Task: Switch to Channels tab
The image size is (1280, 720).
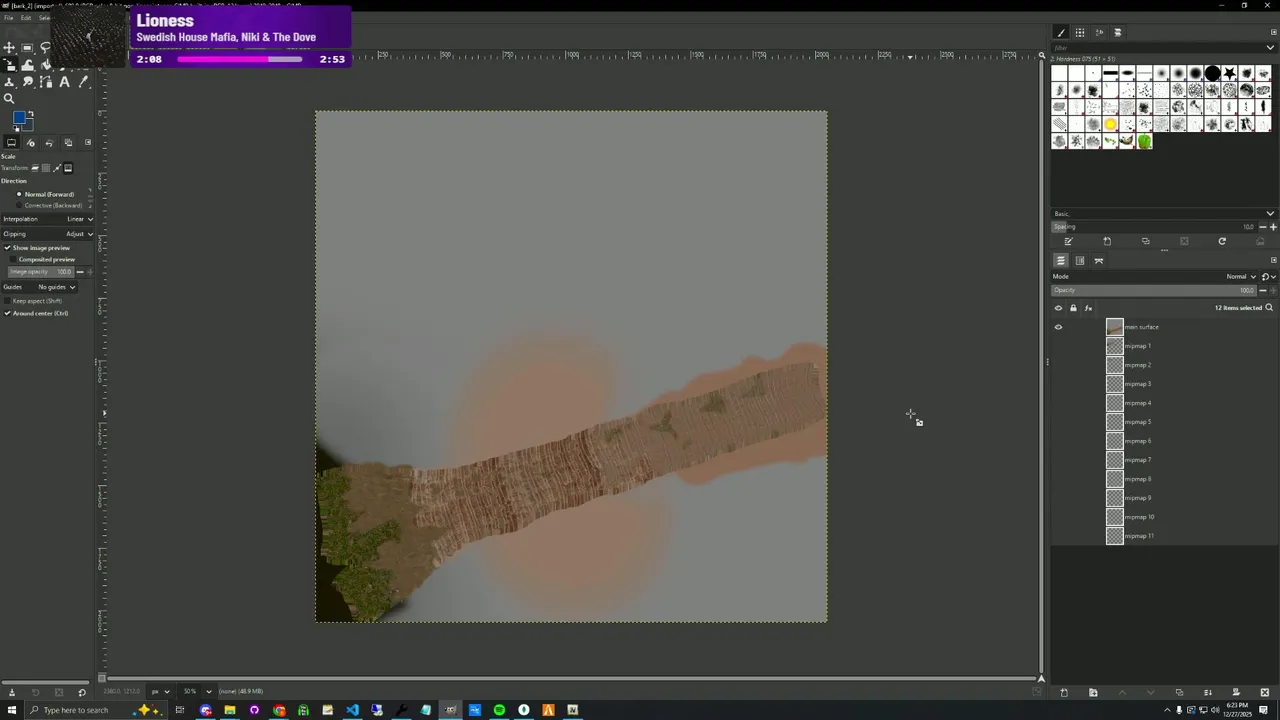Action: (x=1080, y=260)
